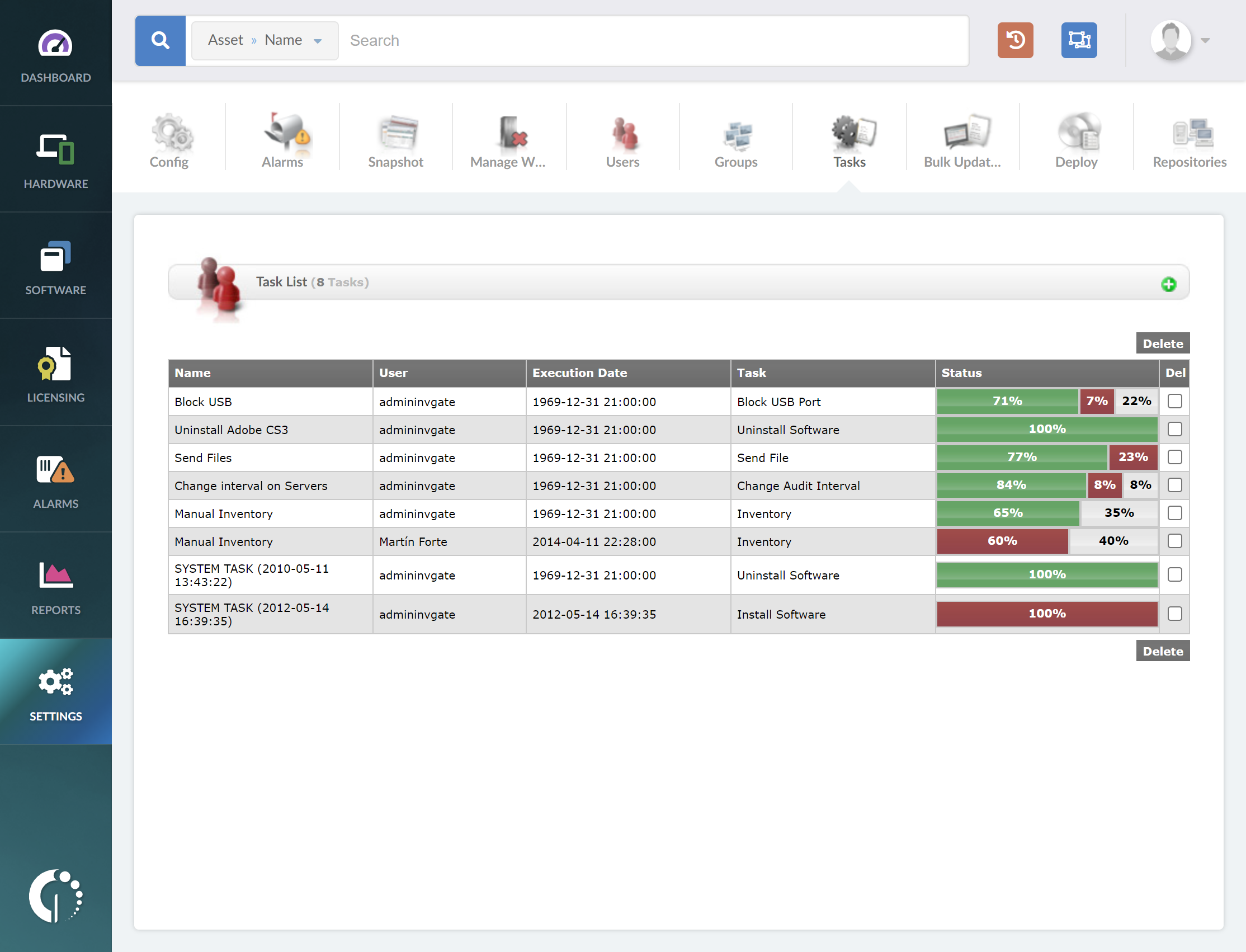Open the user profile dropdown arrow
1246x952 pixels.
(x=1205, y=40)
